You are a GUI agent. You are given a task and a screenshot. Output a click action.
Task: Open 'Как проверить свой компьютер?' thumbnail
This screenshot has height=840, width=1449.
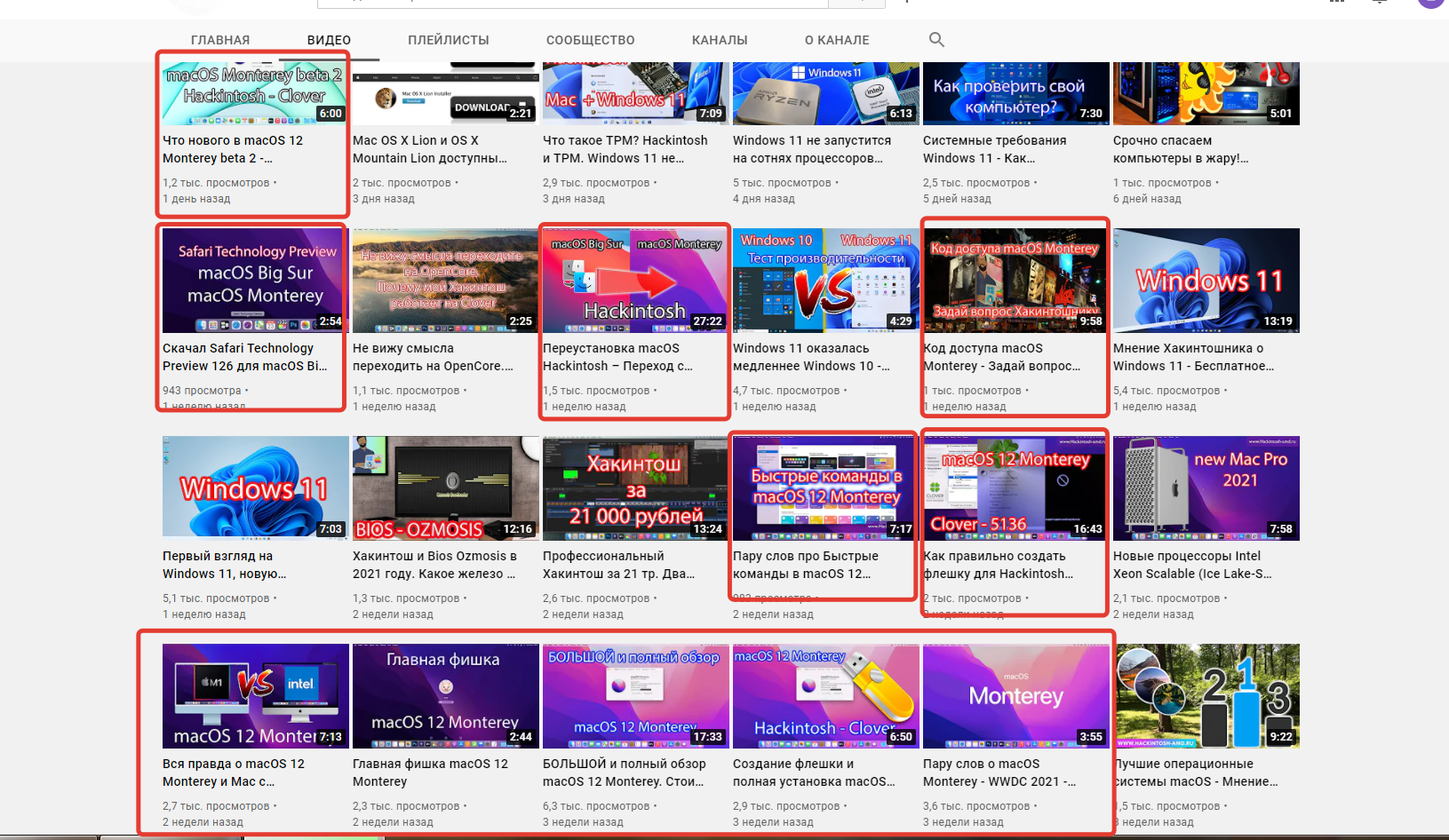pyautogui.click(x=1016, y=93)
